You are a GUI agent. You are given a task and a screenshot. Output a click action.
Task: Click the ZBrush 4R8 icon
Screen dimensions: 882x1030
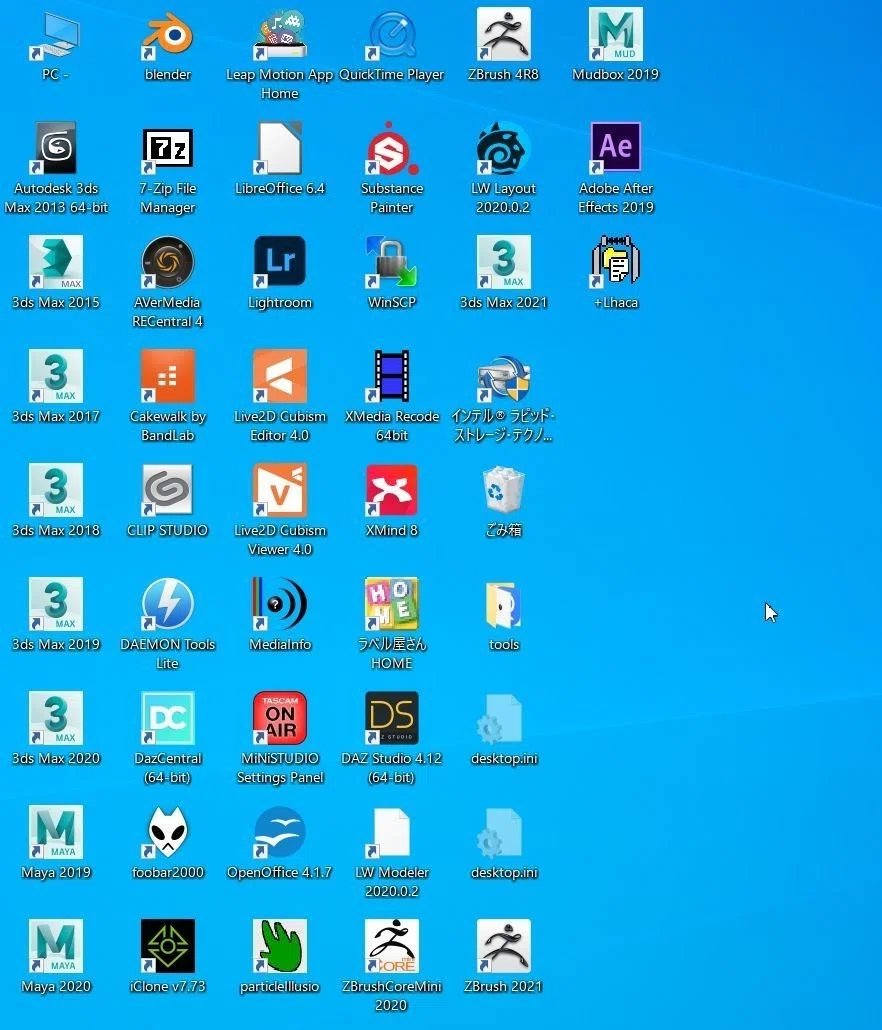point(503,35)
